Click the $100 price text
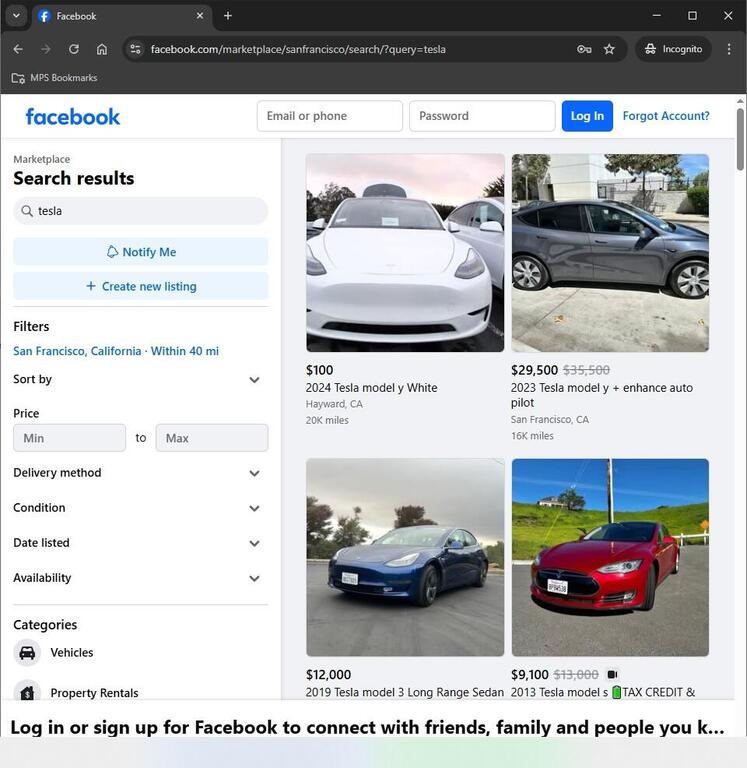Screen dimensions: 747x768 319,370
